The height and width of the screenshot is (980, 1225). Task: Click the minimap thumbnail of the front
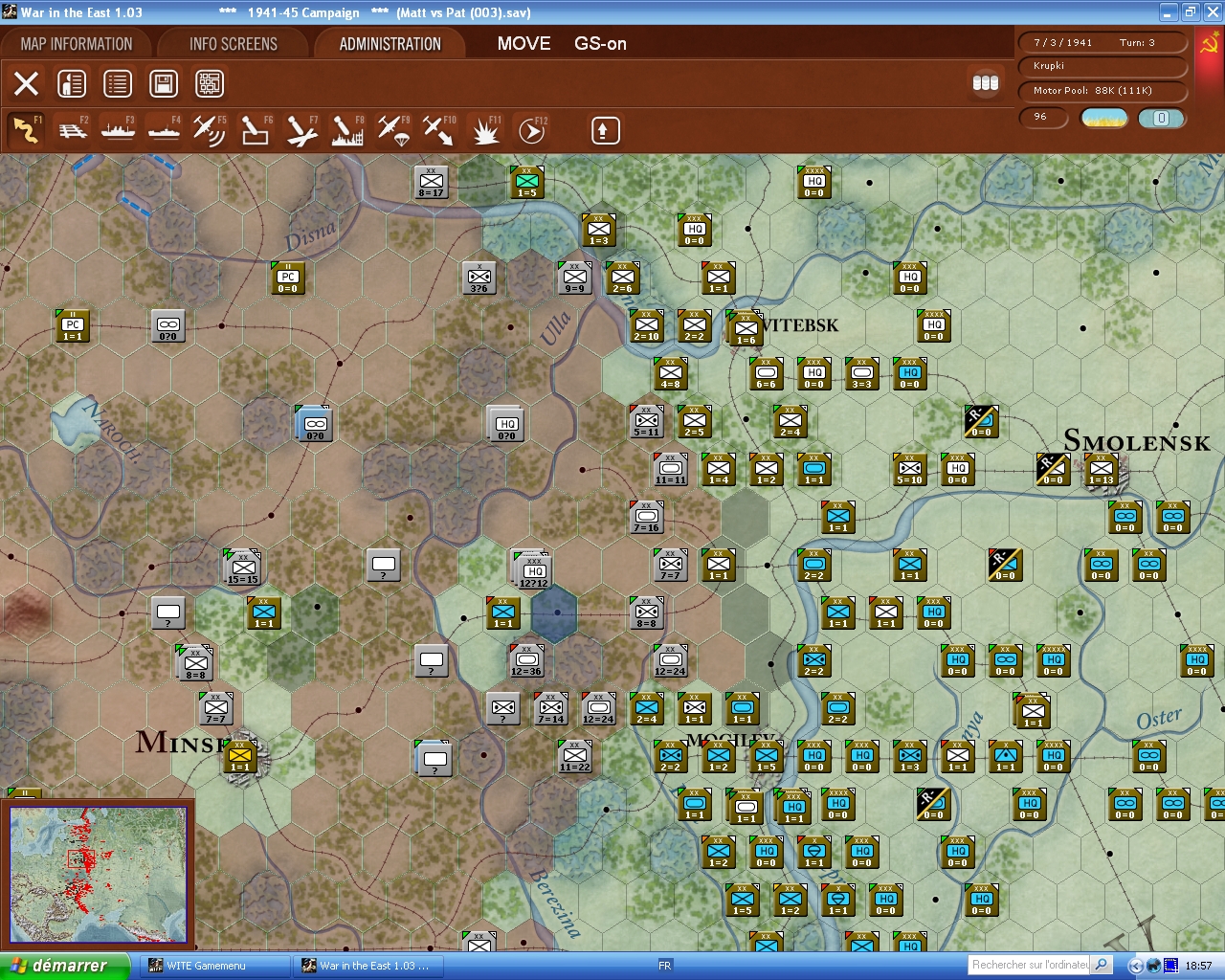(98, 875)
